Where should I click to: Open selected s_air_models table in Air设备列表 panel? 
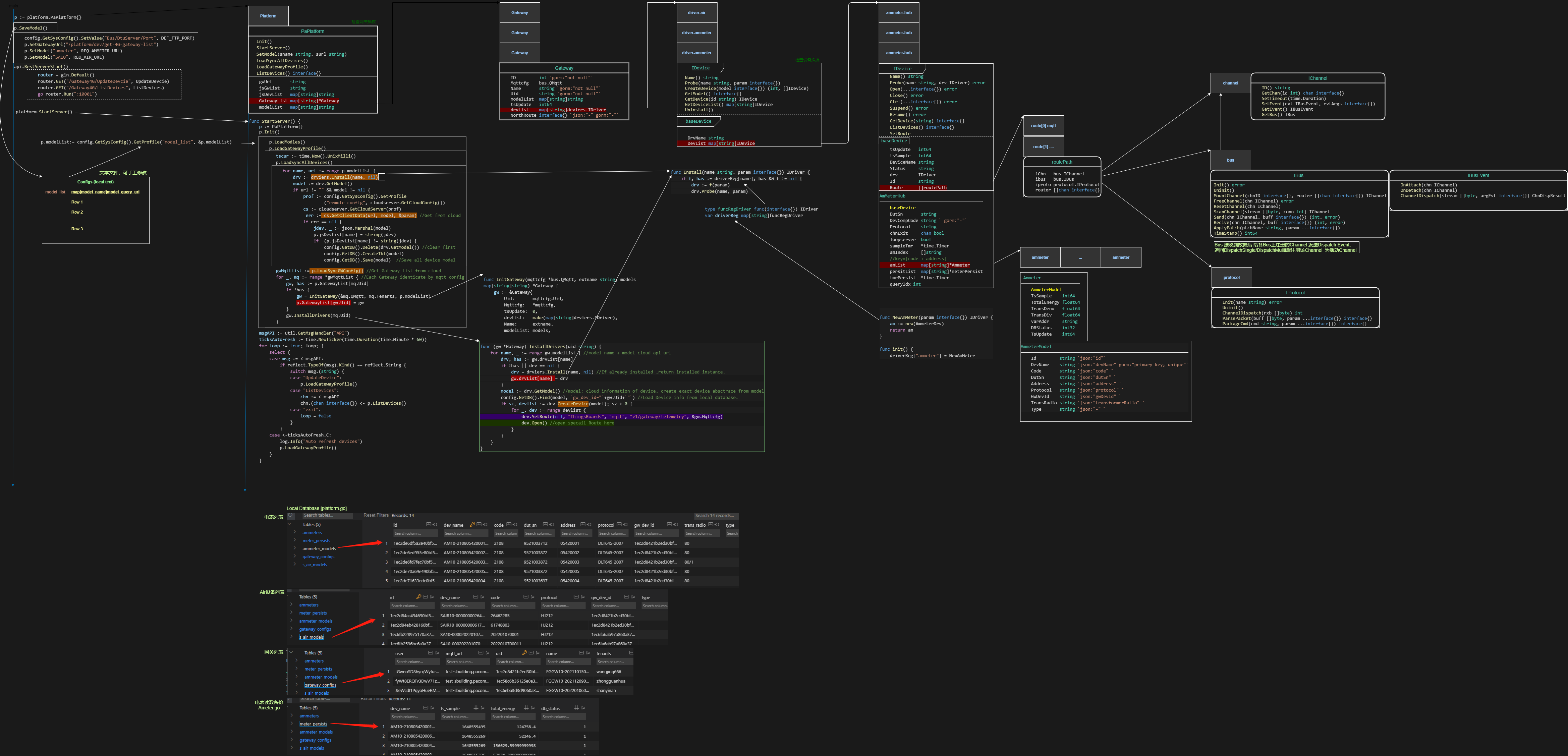[312, 637]
